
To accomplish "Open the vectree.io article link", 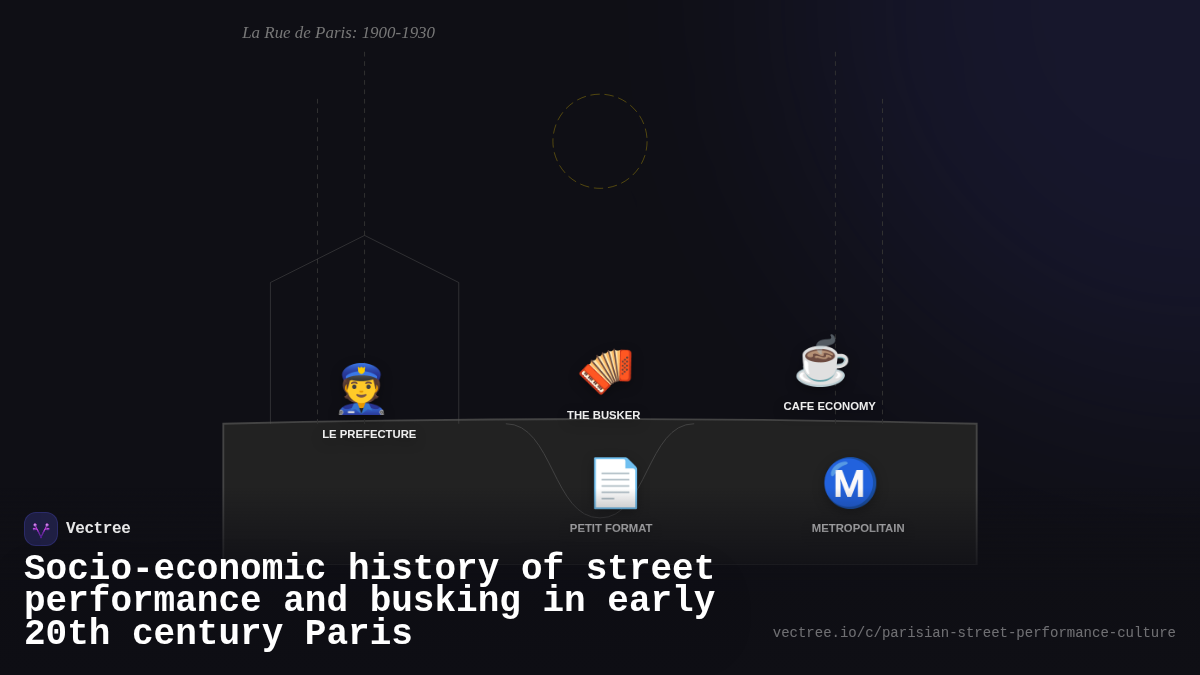I will coord(973,632).
